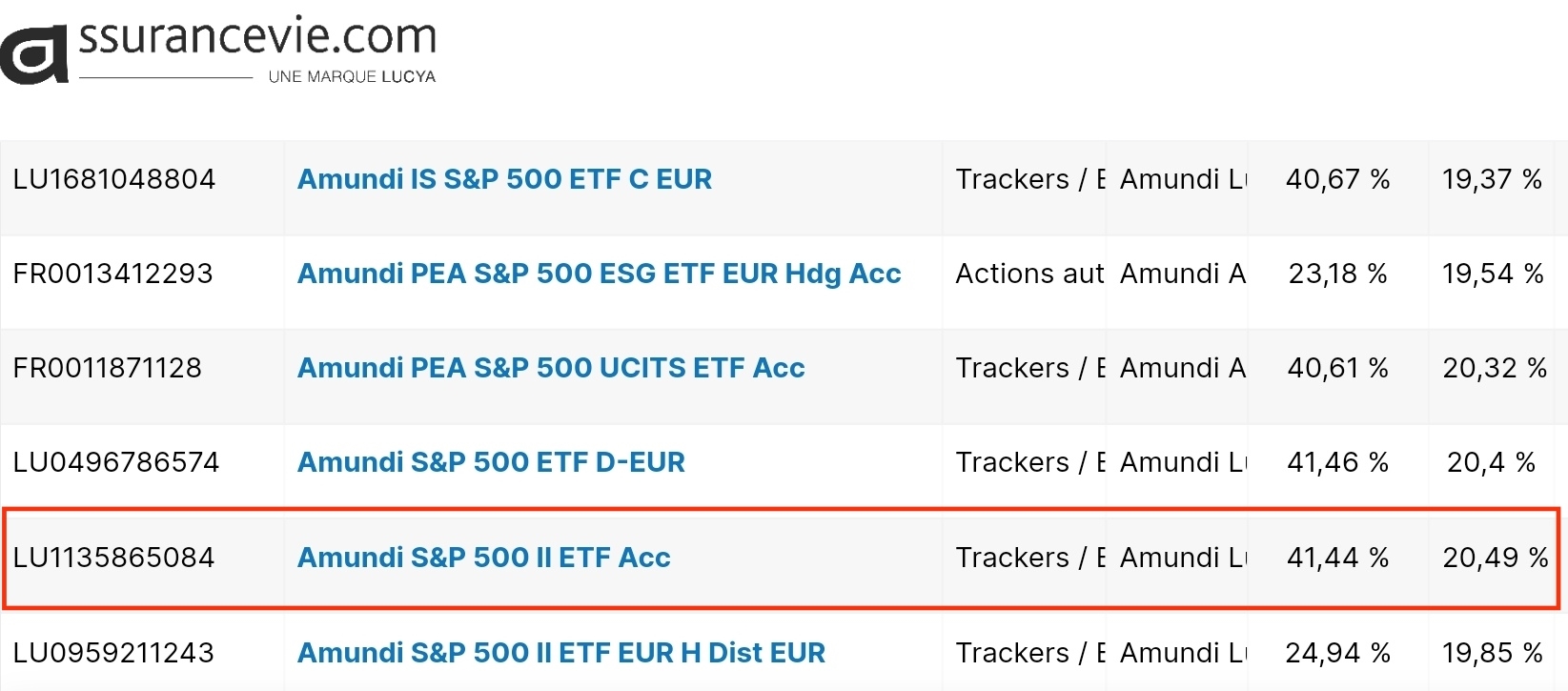Open Amundi S&P 500 ETF D-EUR fund
The image size is (1568, 691).
(491, 462)
